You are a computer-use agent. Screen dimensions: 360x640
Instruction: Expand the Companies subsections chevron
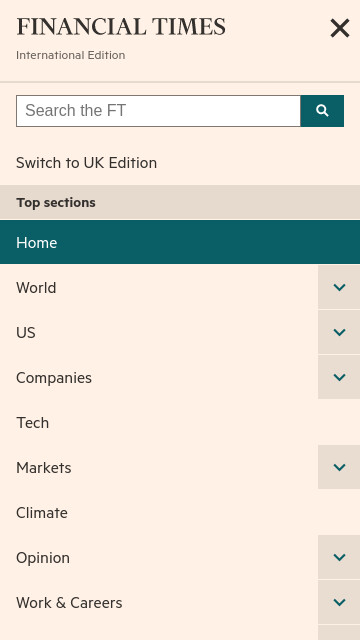pos(339,377)
